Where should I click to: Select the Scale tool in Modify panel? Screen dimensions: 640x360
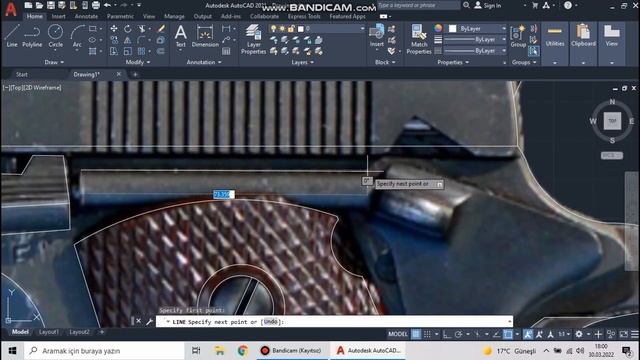tap(128, 51)
